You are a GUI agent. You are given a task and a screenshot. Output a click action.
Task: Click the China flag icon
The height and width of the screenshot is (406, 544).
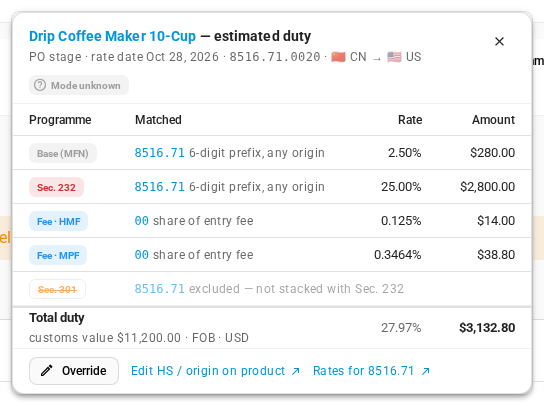[338, 57]
